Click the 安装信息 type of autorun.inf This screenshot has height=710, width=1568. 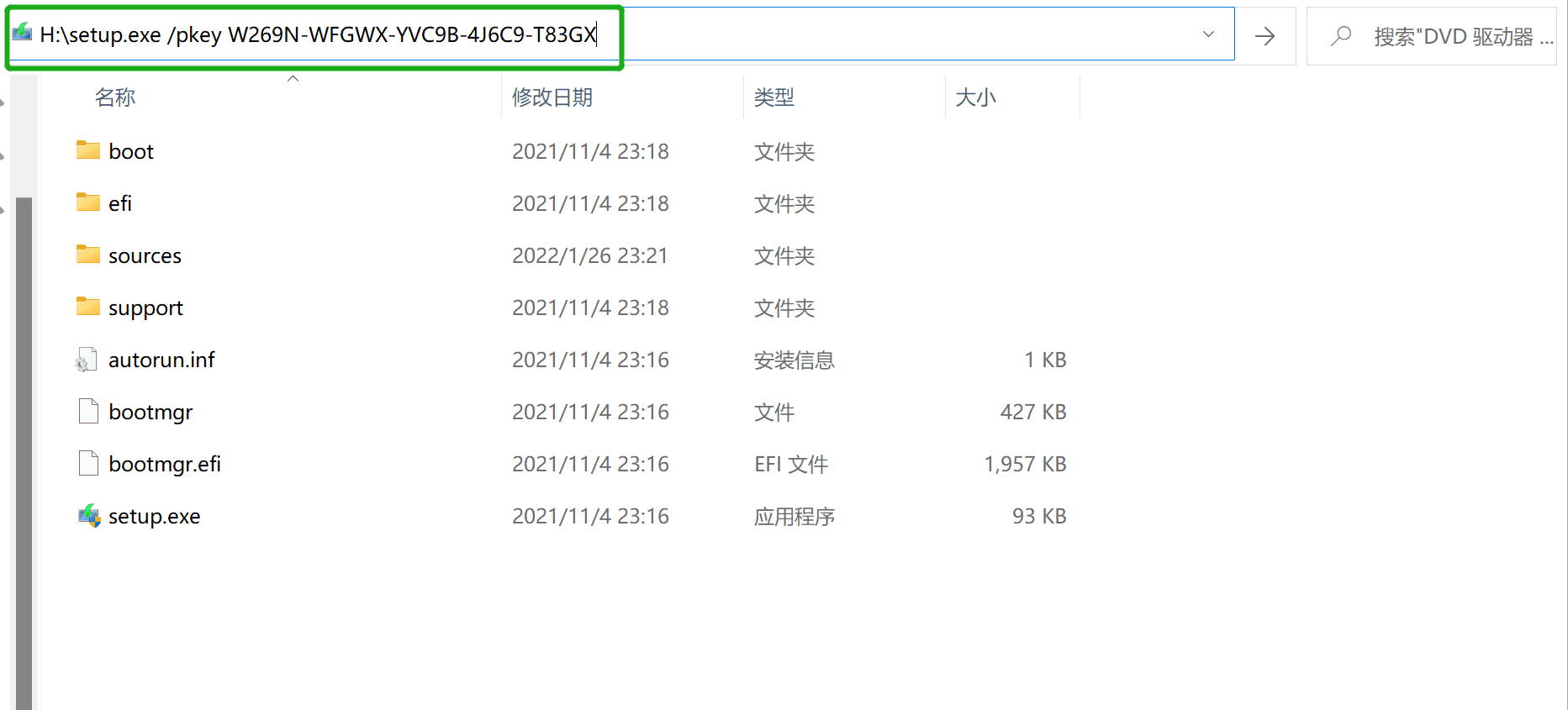click(x=795, y=360)
